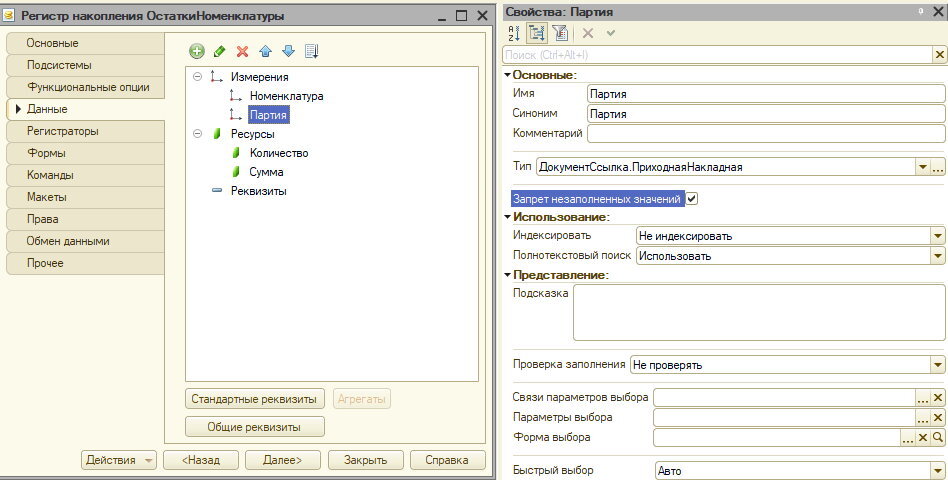Open Форма выбора magnifier lookup

(x=938, y=438)
